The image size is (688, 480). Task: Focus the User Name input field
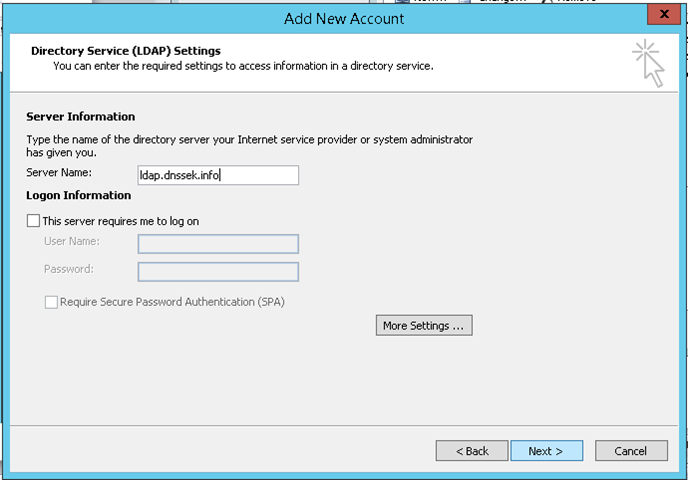click(218, 244)
